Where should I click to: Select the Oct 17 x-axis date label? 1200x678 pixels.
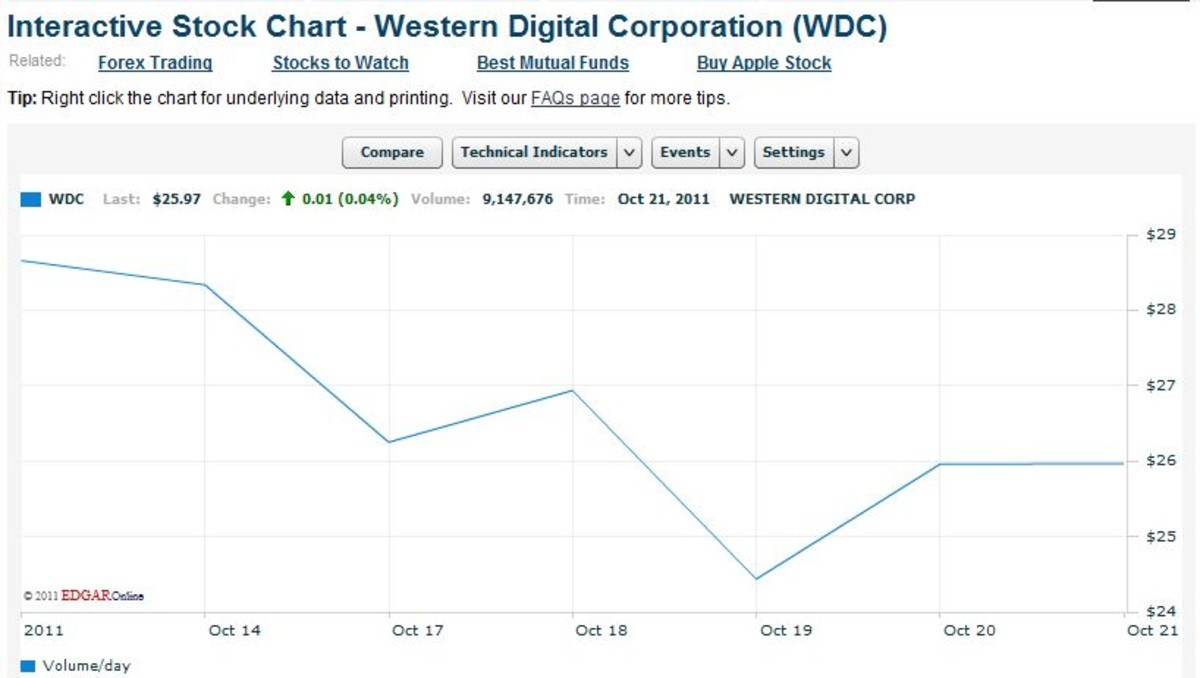[x=417, y=631]
